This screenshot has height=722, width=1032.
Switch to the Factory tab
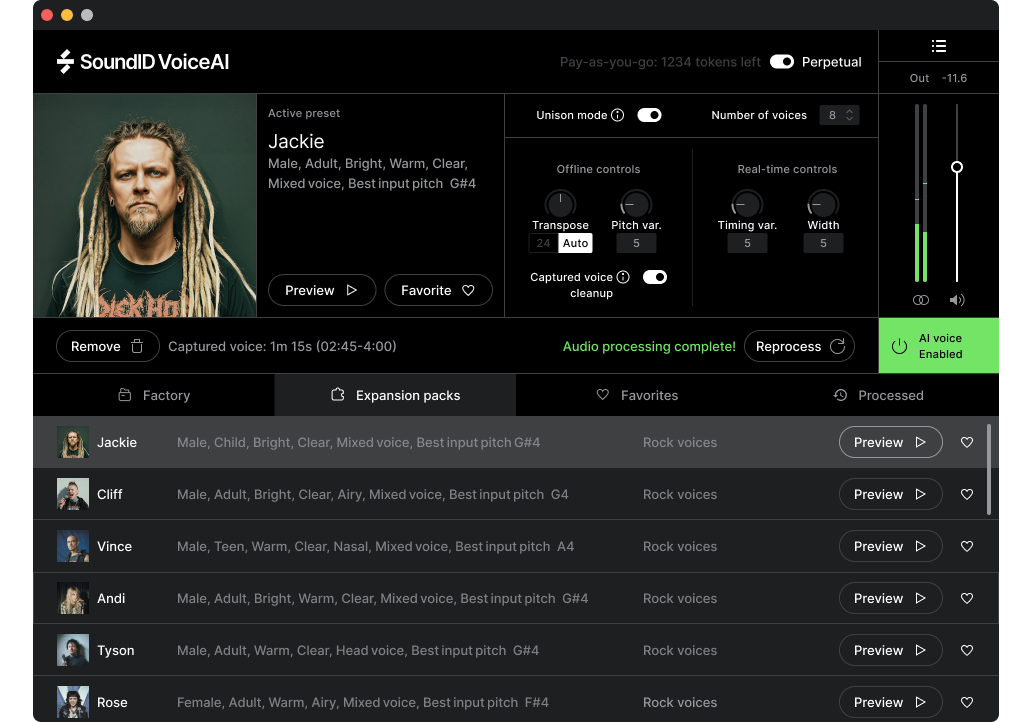click(154, 395)
